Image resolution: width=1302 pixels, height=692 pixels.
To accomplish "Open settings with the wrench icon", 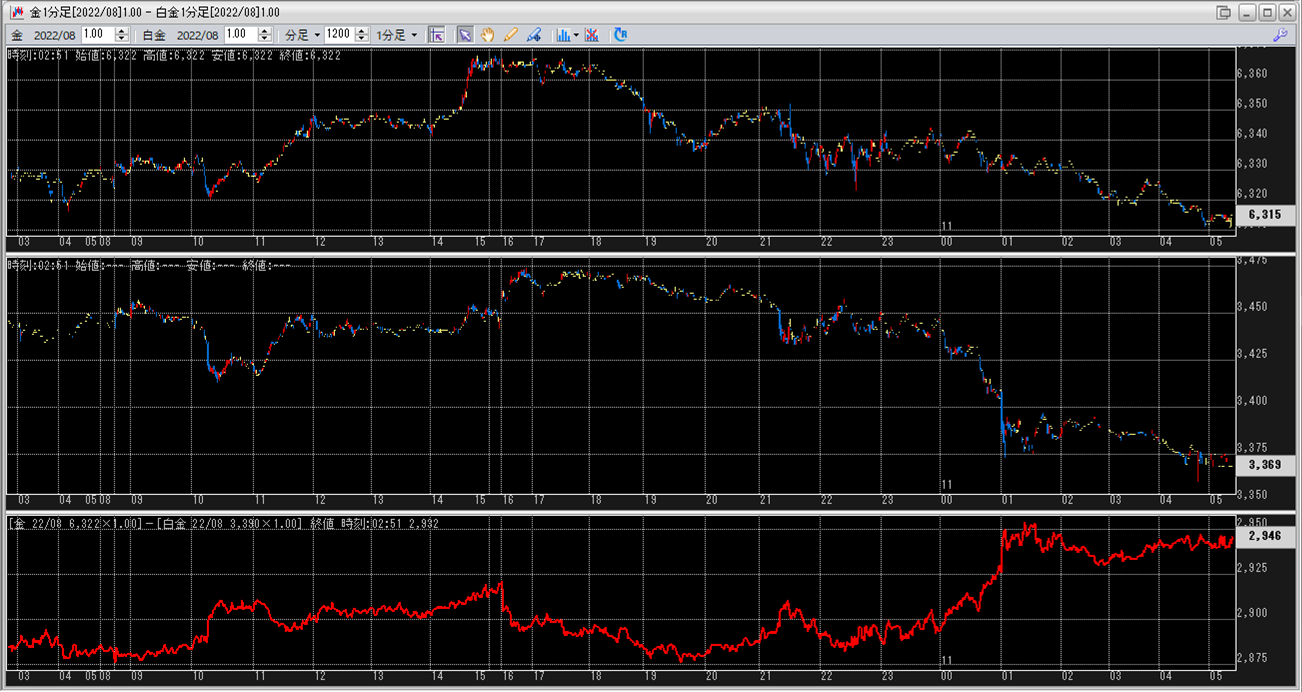I will pos(1279,34).
